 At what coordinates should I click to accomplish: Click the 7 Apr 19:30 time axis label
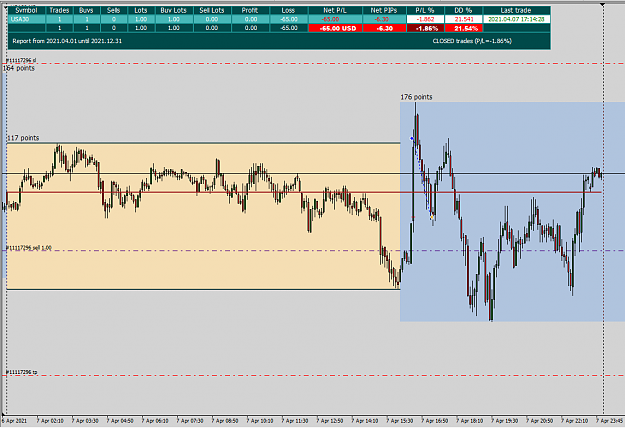(x=505, y=421)
